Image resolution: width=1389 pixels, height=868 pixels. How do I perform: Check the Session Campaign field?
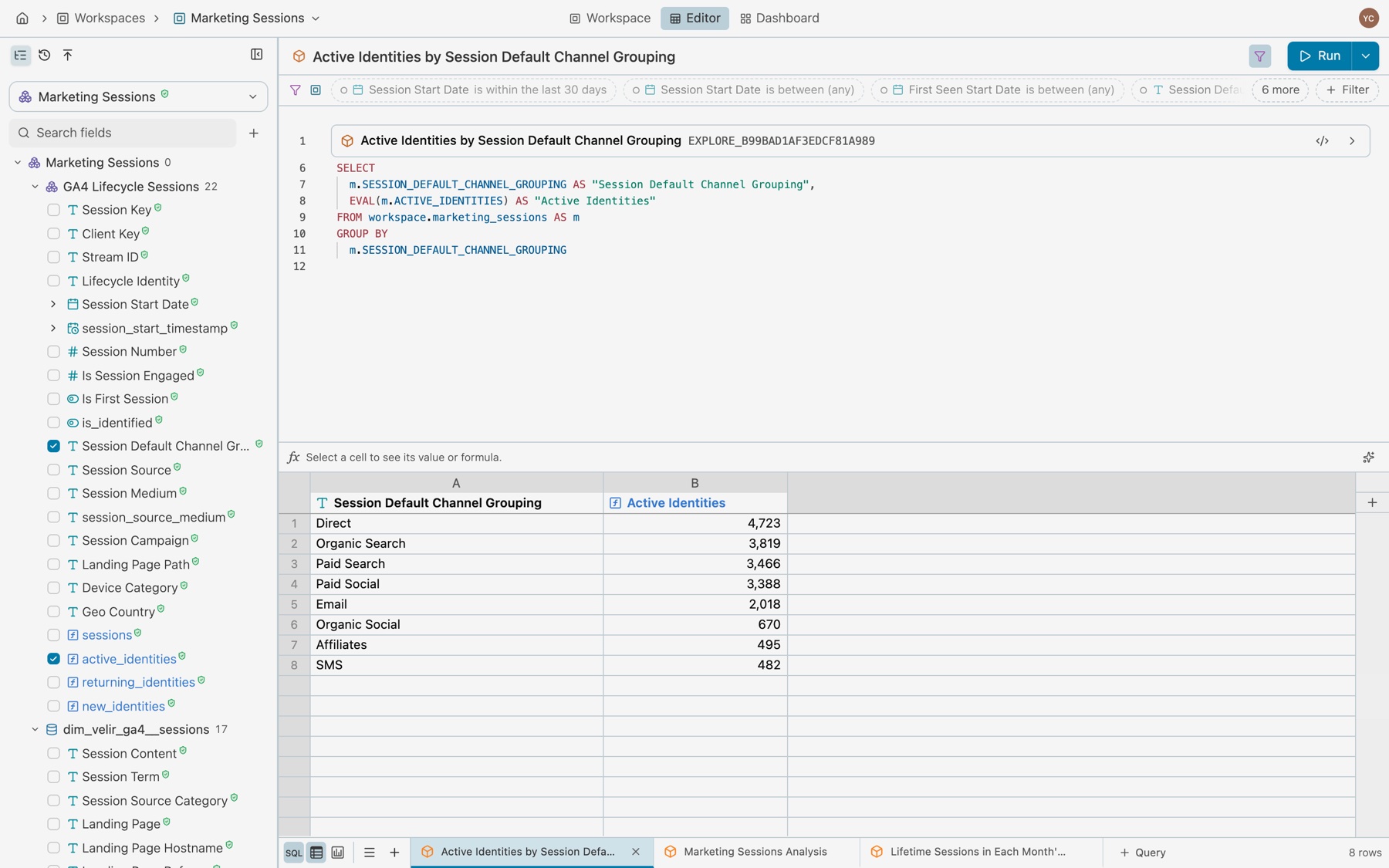[x=53, y=541]
